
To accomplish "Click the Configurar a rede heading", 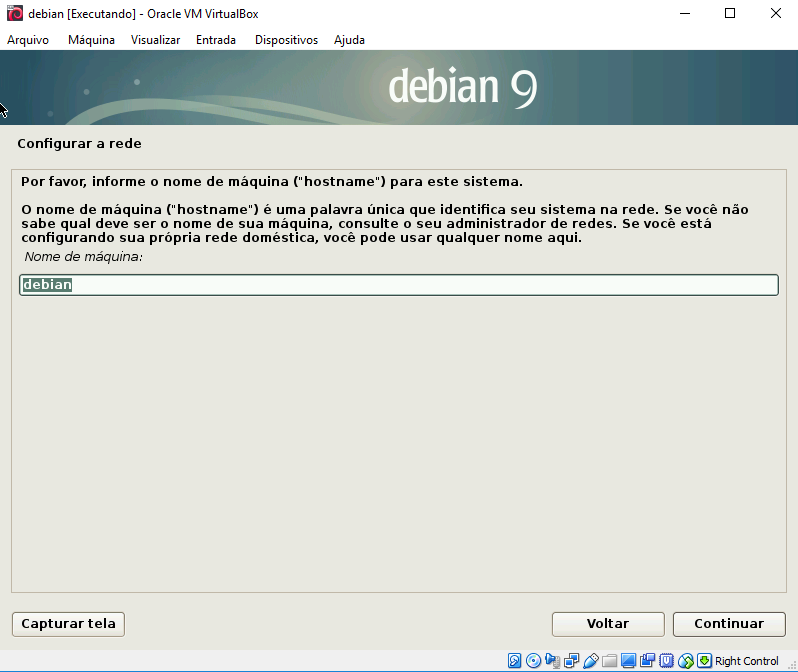I will click(x=79, y=144).
